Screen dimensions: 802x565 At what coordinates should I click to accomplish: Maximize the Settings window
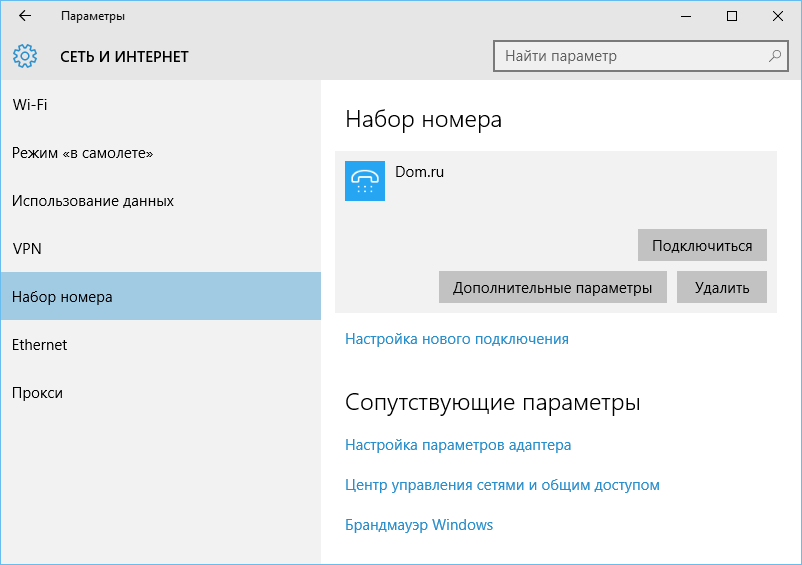[732, 16]
